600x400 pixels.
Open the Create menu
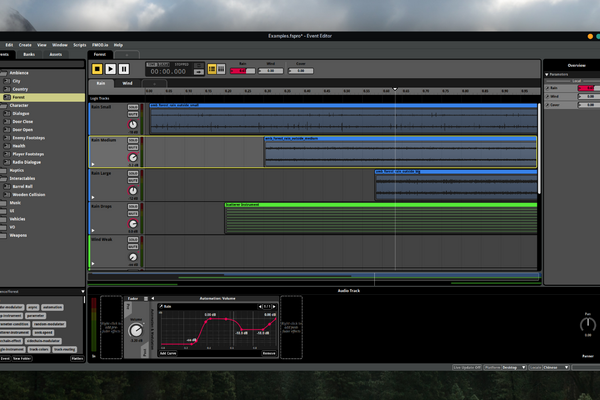coord(25,45)
